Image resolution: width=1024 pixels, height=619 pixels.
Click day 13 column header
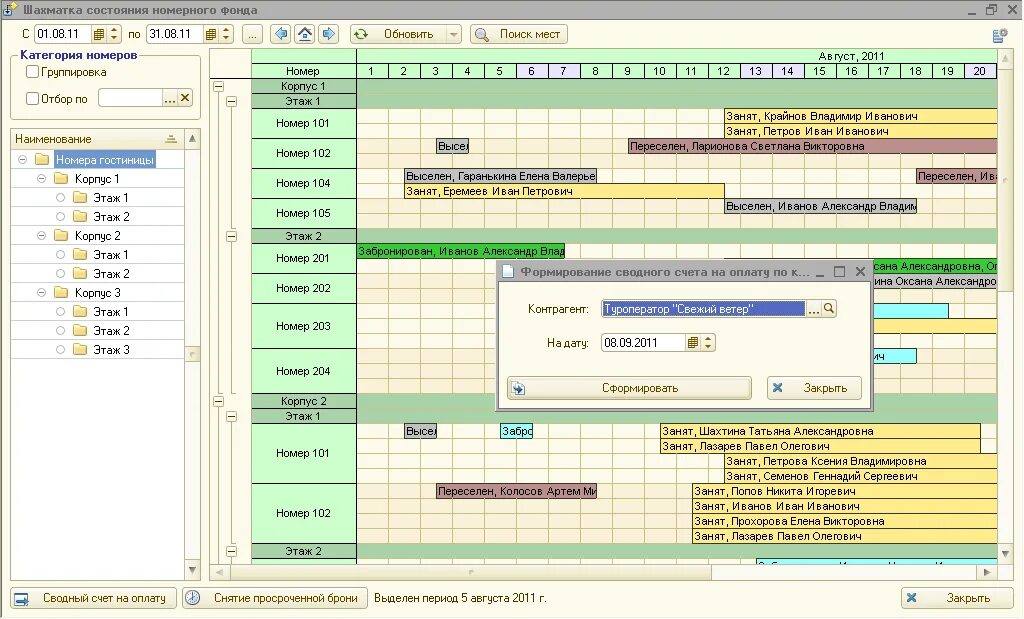pyautogui.click(x=756, y=71)
